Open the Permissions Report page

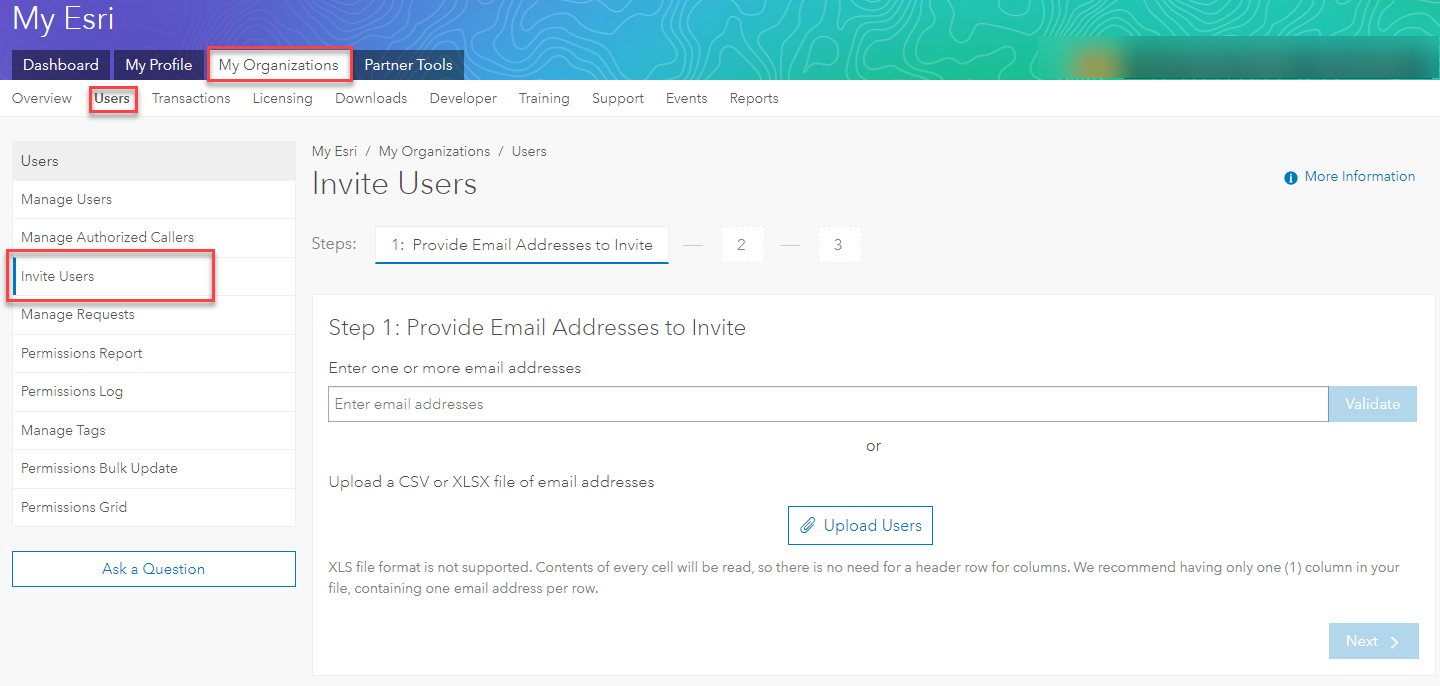pyautogui.click(x=81, y=353)
